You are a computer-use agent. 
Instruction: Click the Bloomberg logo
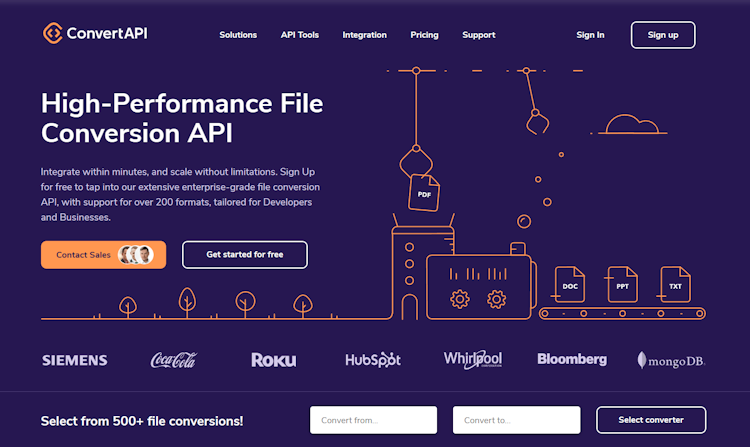(572, 360)
